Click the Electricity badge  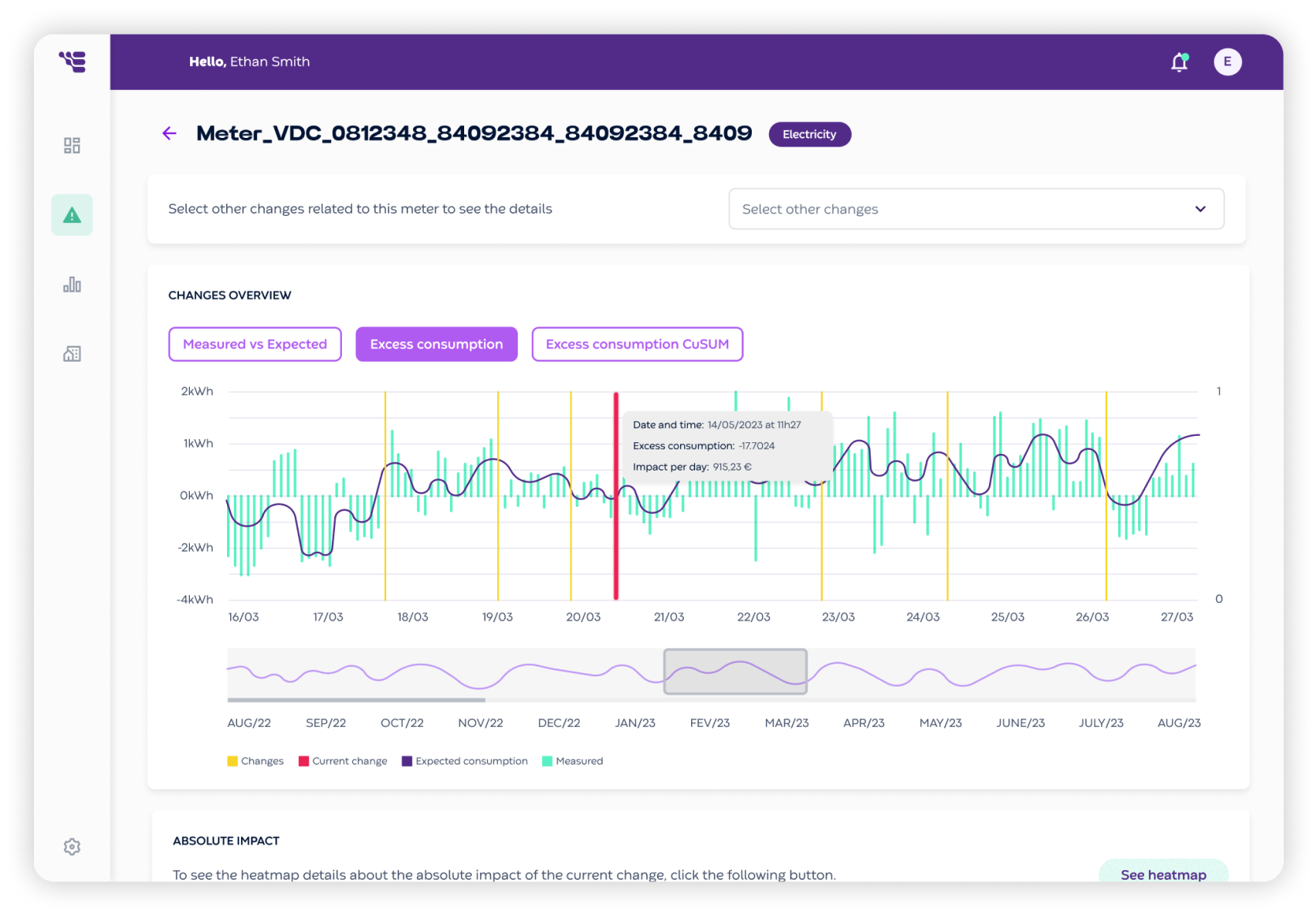[809, 135]
